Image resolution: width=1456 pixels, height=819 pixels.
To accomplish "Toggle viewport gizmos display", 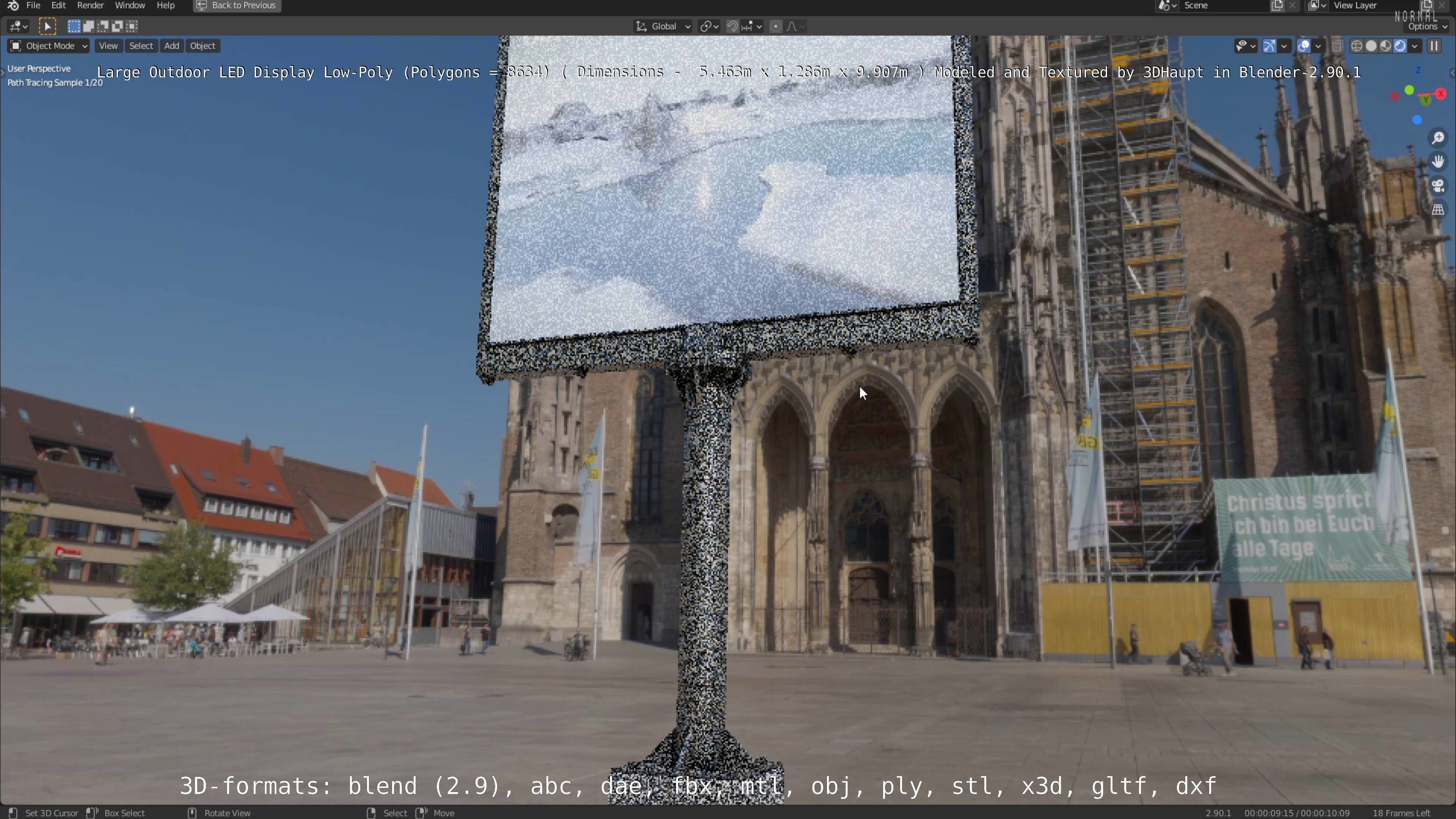I will click(x=1269, y=46).
